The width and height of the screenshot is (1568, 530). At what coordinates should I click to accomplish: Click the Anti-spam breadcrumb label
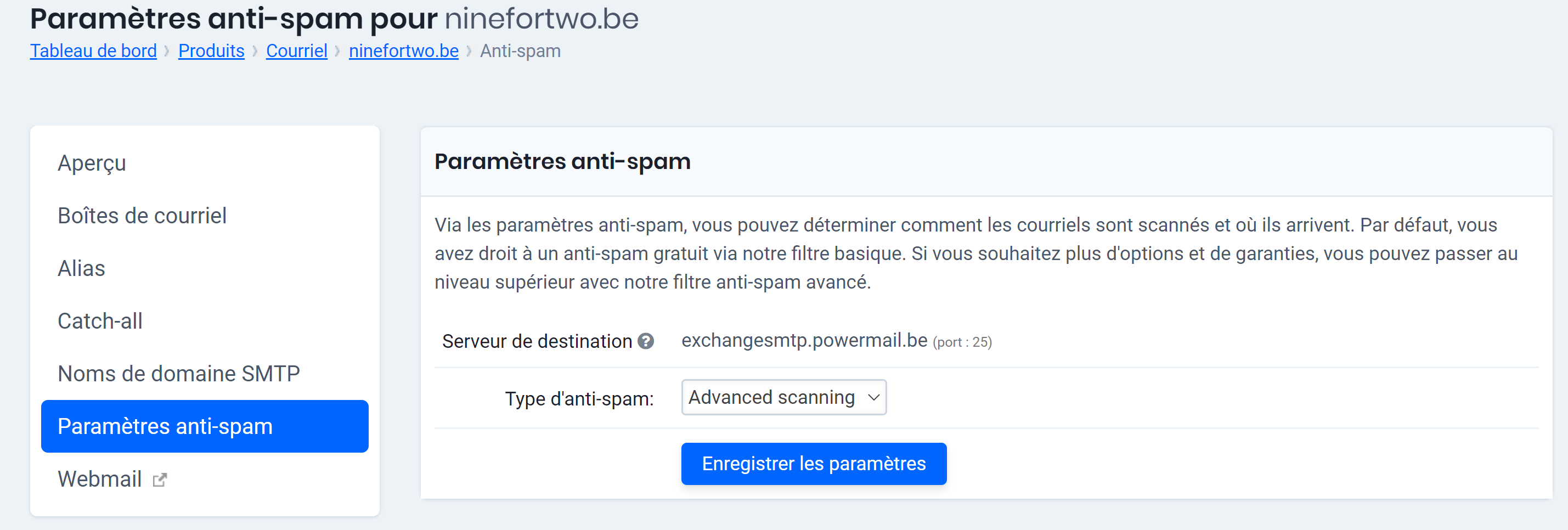(x=519, y=50)
